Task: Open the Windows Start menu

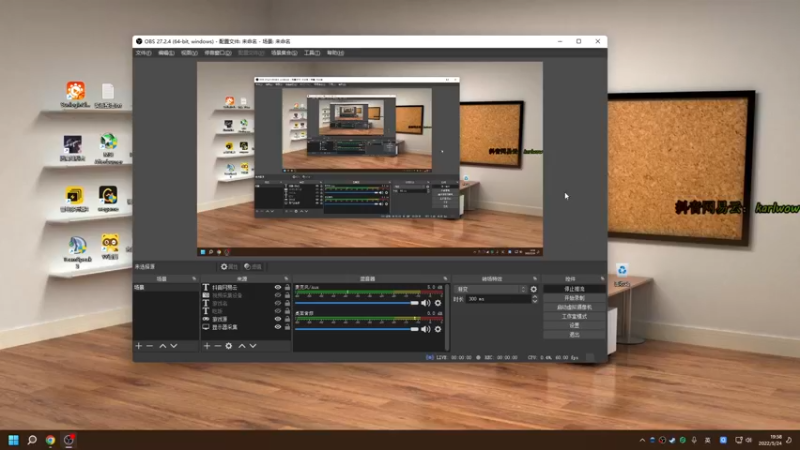Action: (13, 440)
